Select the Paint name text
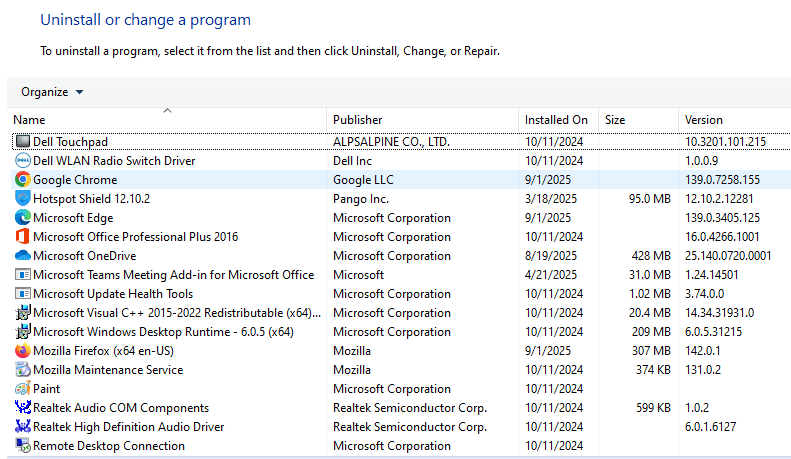 pyautogui.click(x=46, y=389)
